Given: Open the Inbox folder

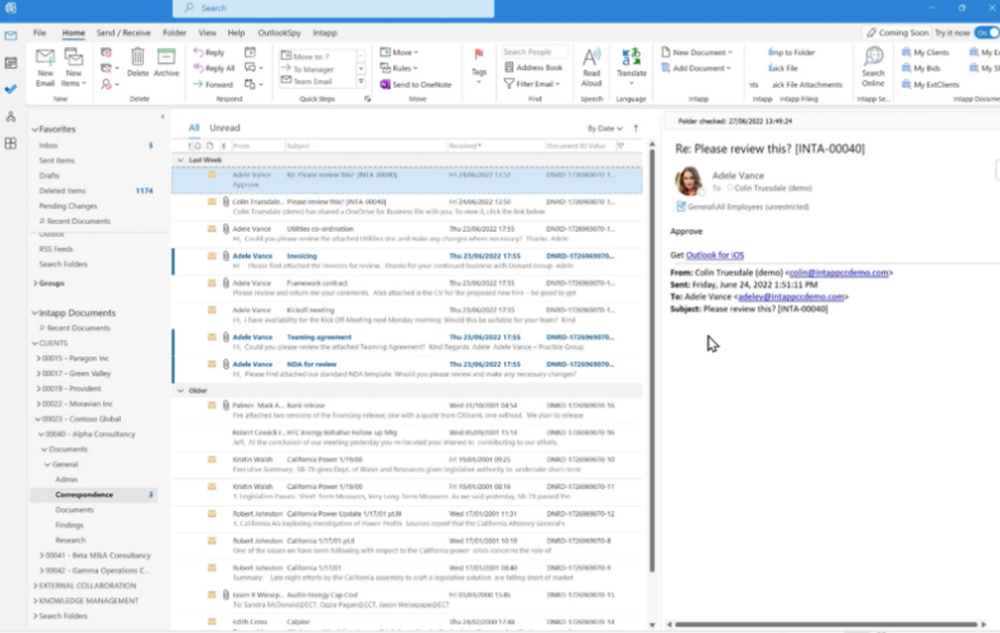Looking at the screenshot, I should tap(48, 145).
